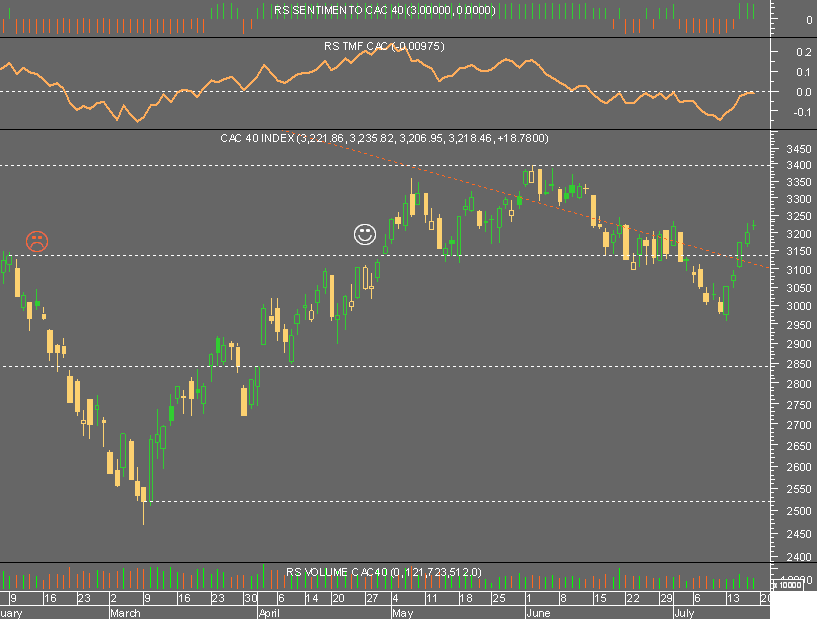This screenshot has height=619, width=817.
Task: Select the RS TMF CAC indicator title
Action: [384, 46]
